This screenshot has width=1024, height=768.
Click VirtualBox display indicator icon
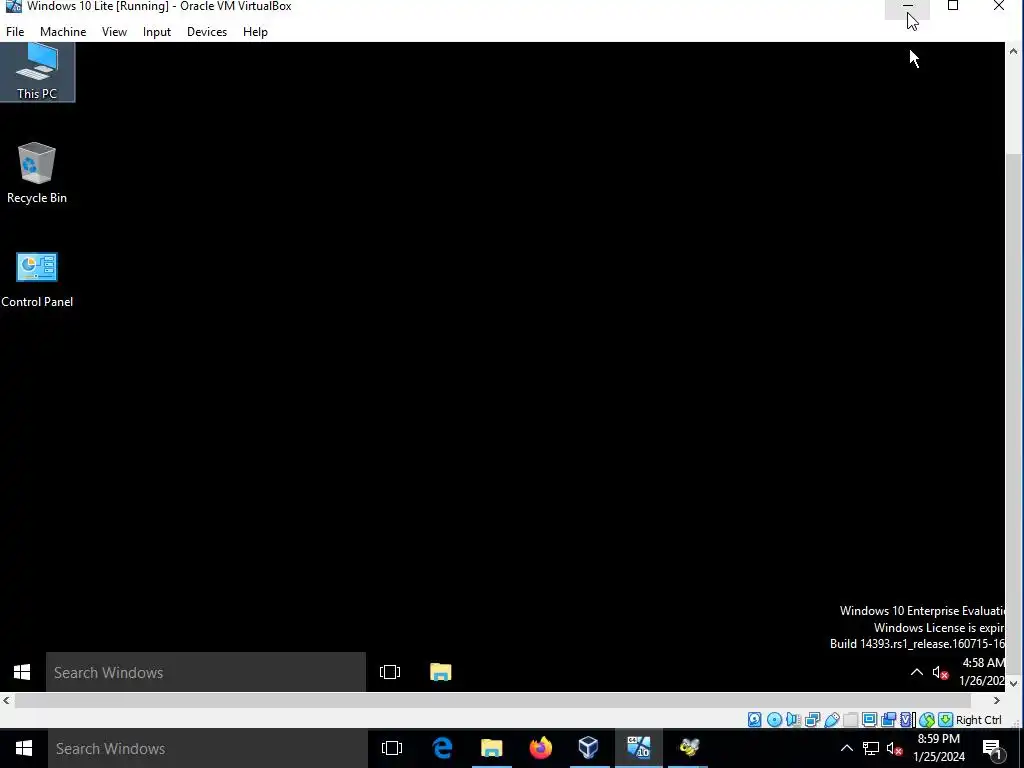(x=869, y=720)
